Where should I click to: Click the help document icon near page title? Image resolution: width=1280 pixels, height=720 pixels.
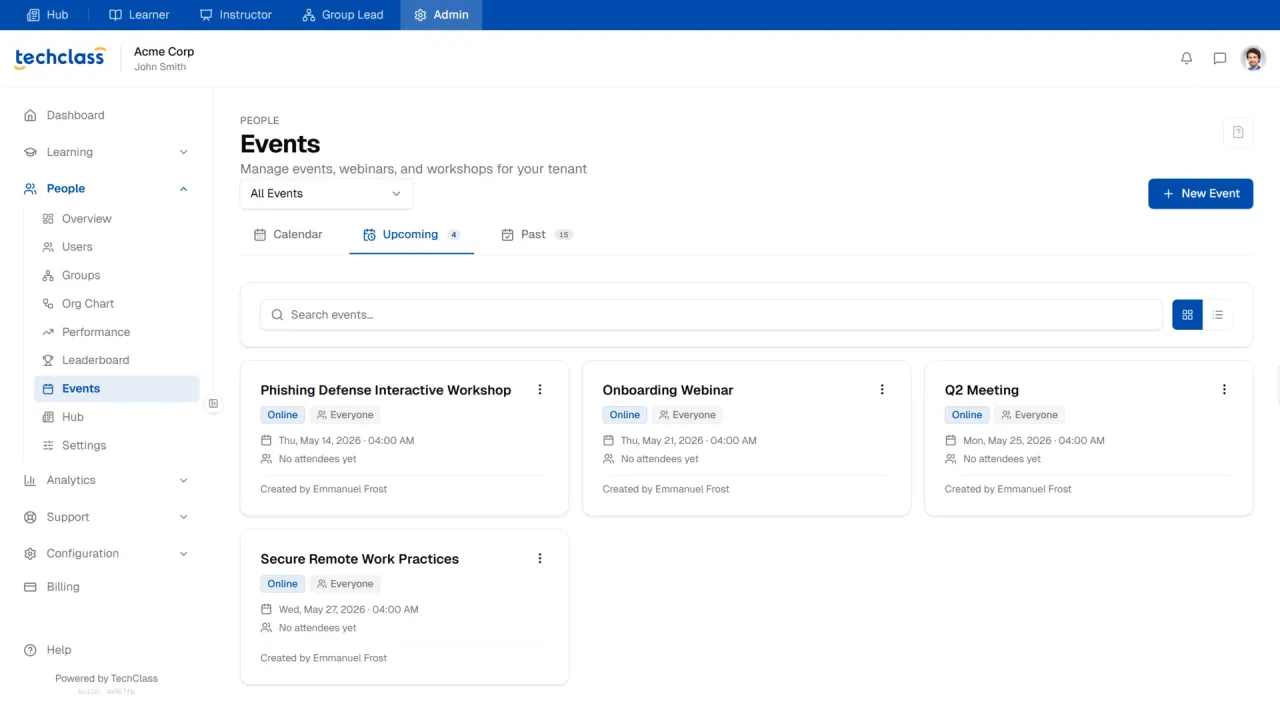coord(1238,132)
